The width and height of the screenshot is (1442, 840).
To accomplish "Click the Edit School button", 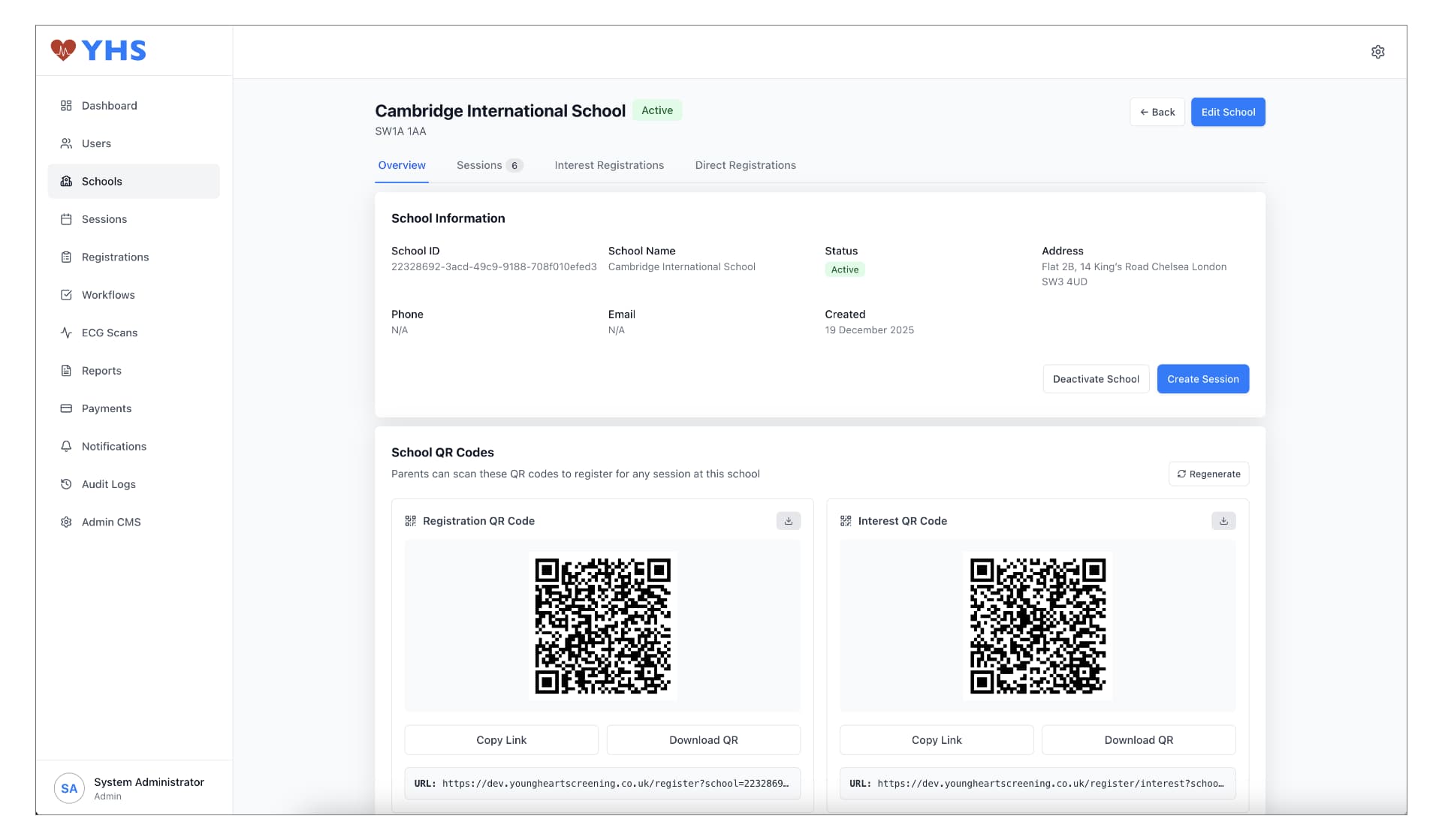I will tap(1228, 112).
